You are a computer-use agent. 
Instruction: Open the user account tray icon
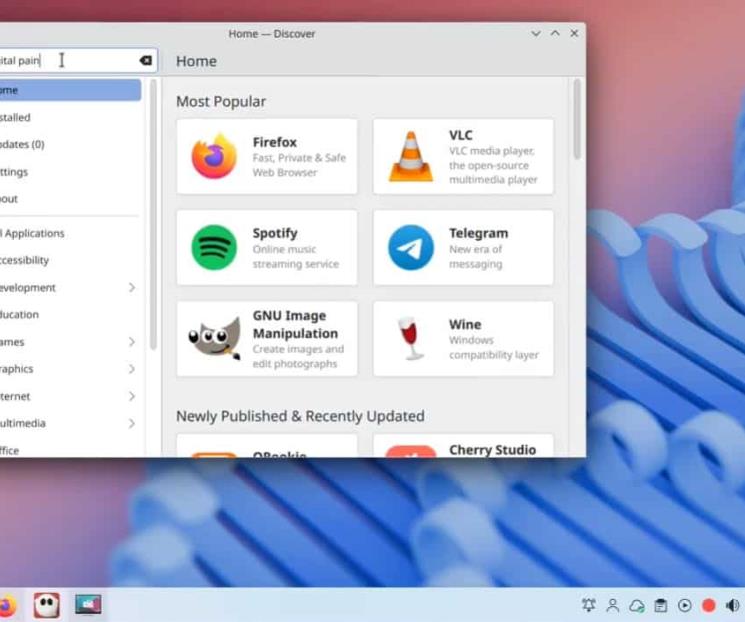click(x=613, y=605)
